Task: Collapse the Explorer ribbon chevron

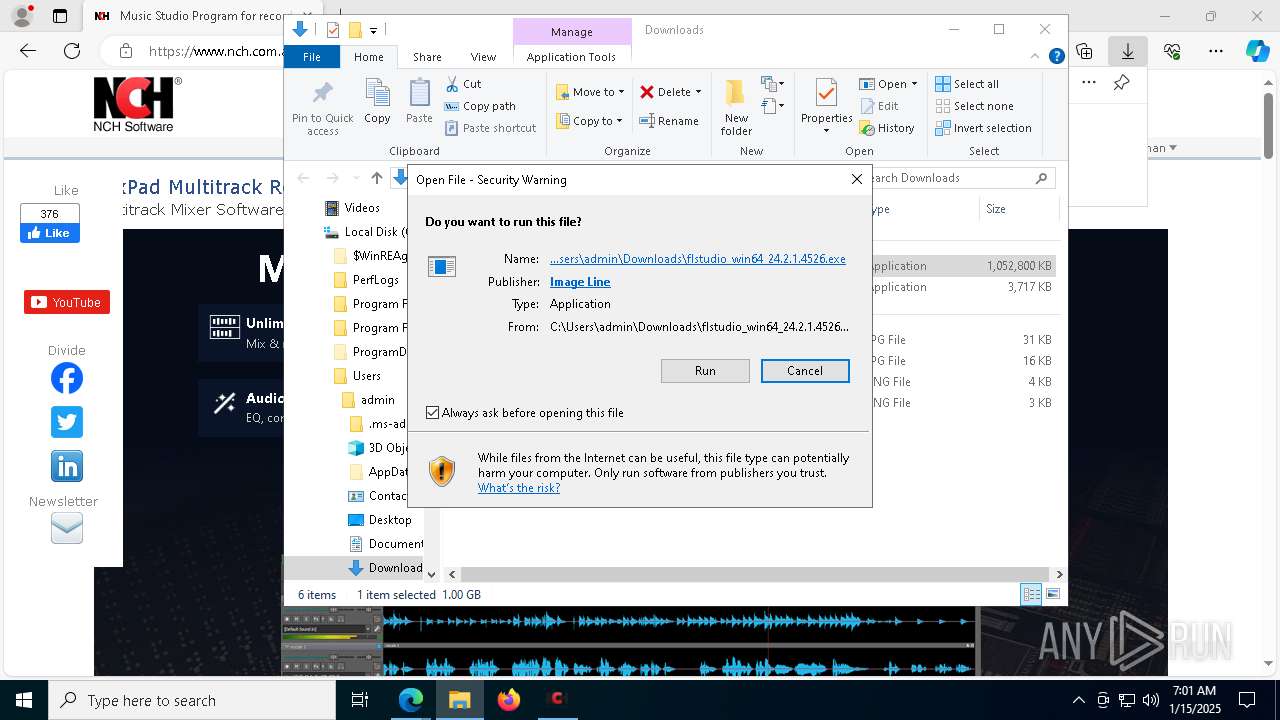Action: tap(1036, 56)
